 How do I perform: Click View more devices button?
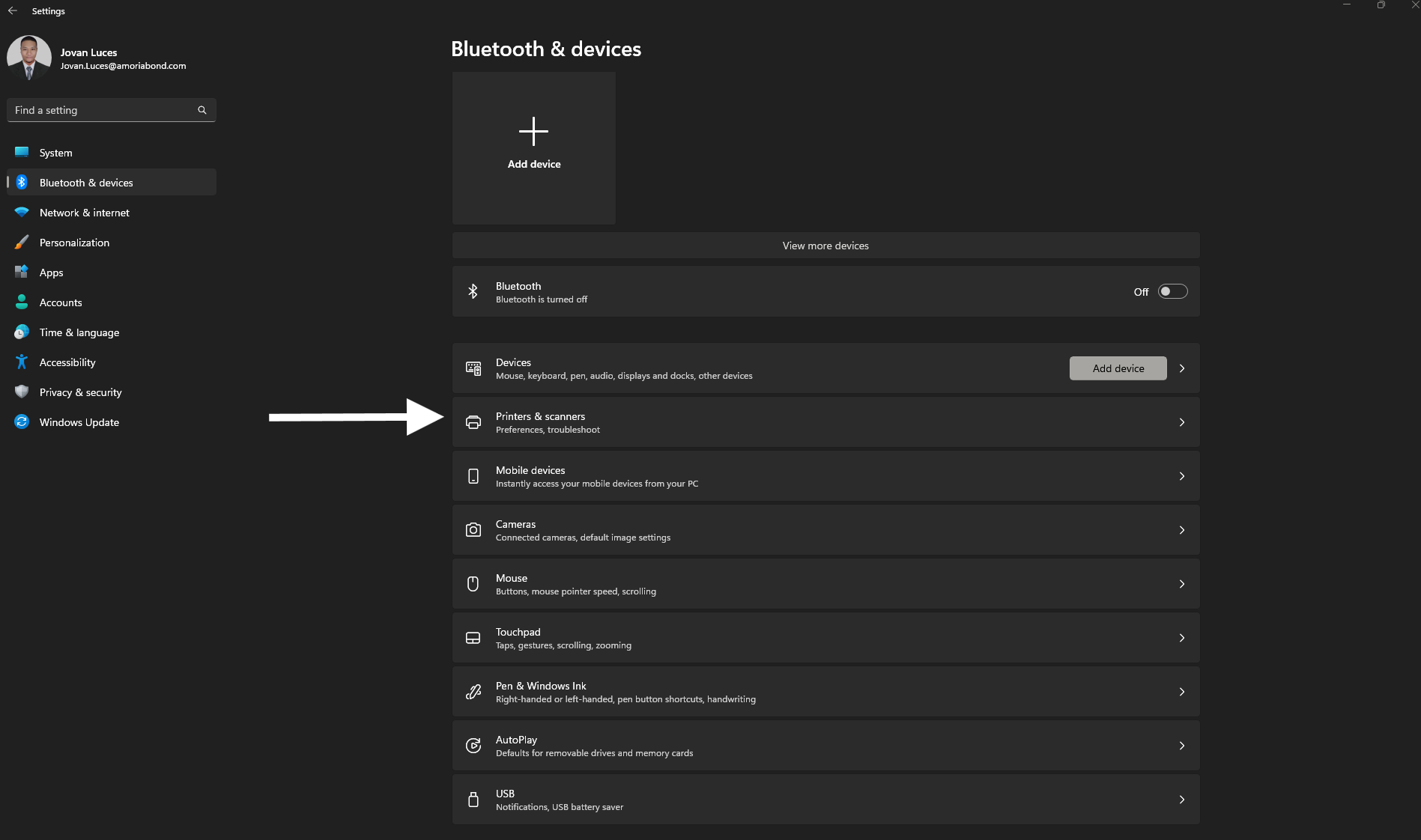tap(825, 246)
